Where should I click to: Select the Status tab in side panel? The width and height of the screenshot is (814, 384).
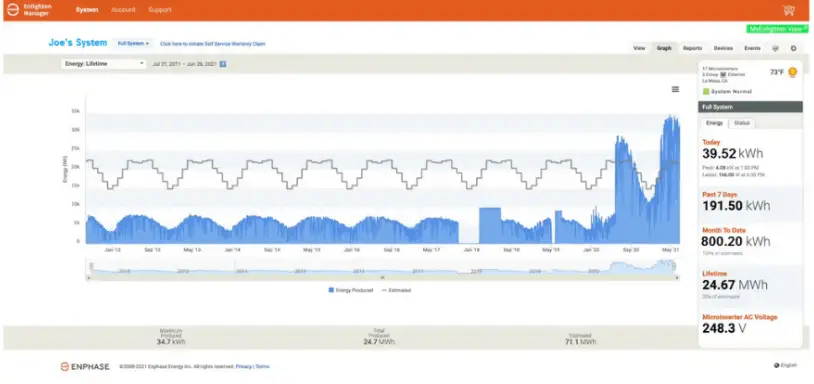pos(741,124)
